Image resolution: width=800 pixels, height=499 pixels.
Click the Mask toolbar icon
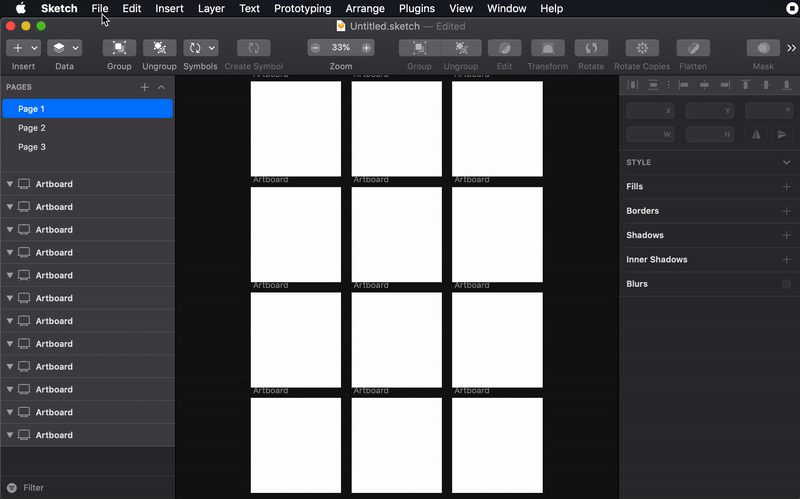click(x=763, y=48)
